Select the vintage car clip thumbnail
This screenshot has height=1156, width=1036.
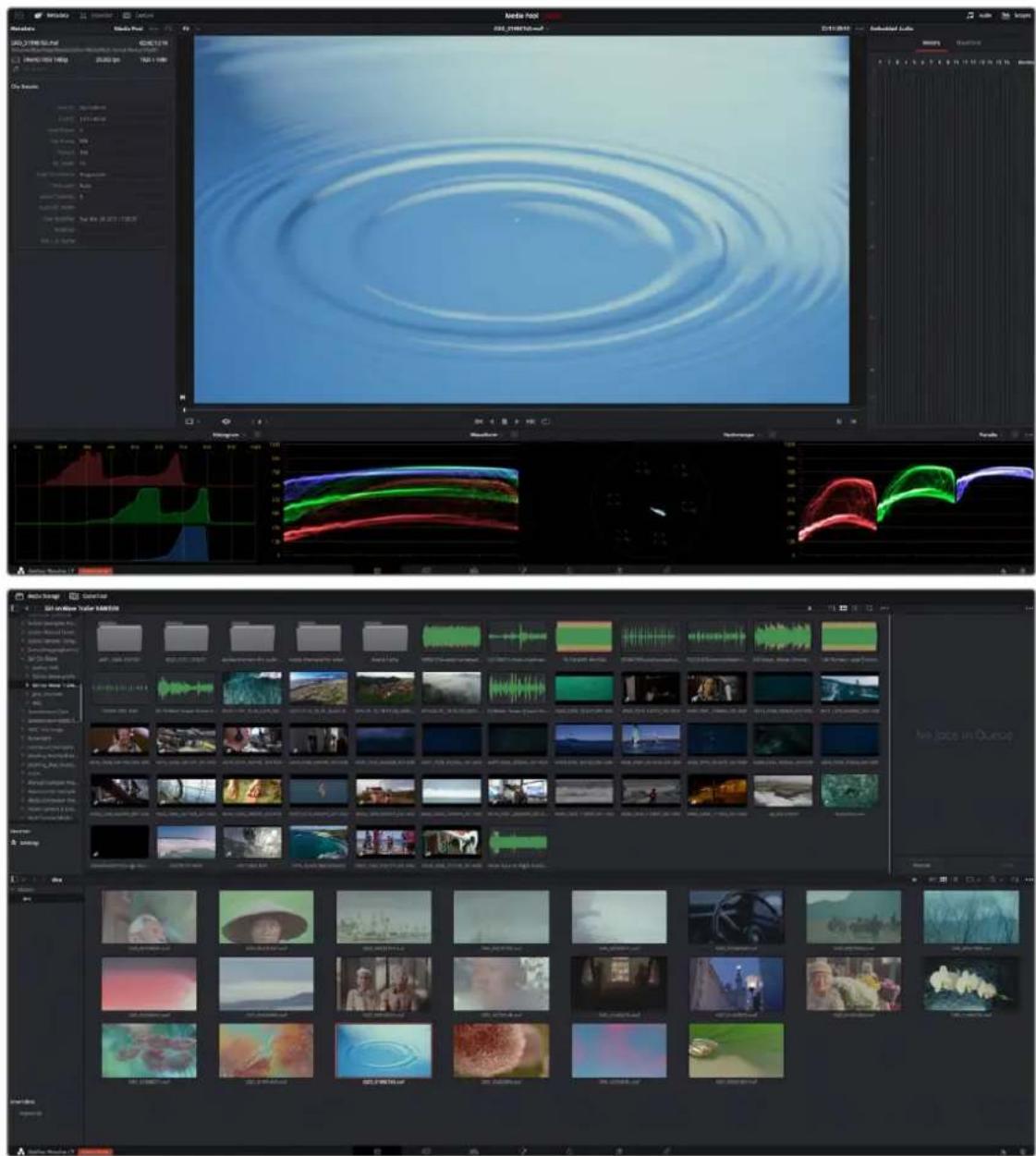[x=737, y=917]
